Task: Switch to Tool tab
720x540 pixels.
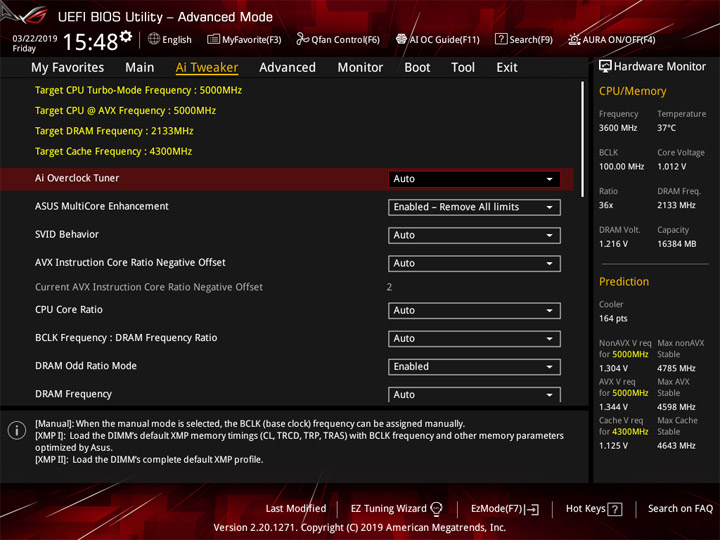Action: (463, 68)
